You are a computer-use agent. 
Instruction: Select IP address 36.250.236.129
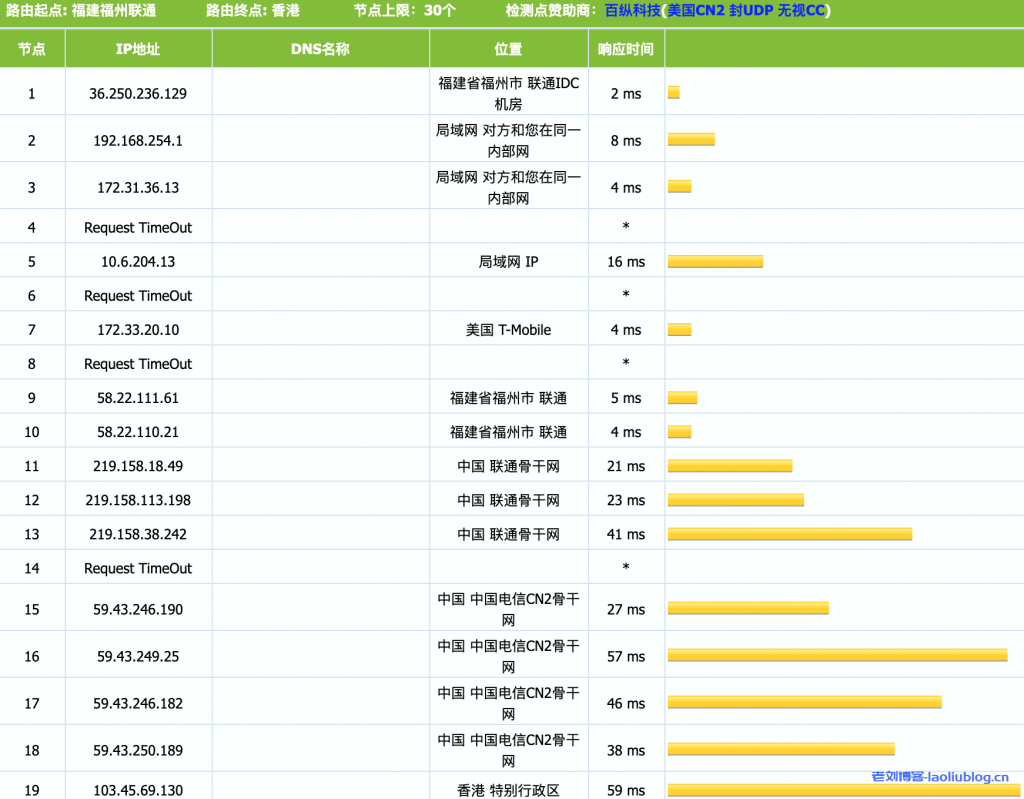[x=138, y=93]
